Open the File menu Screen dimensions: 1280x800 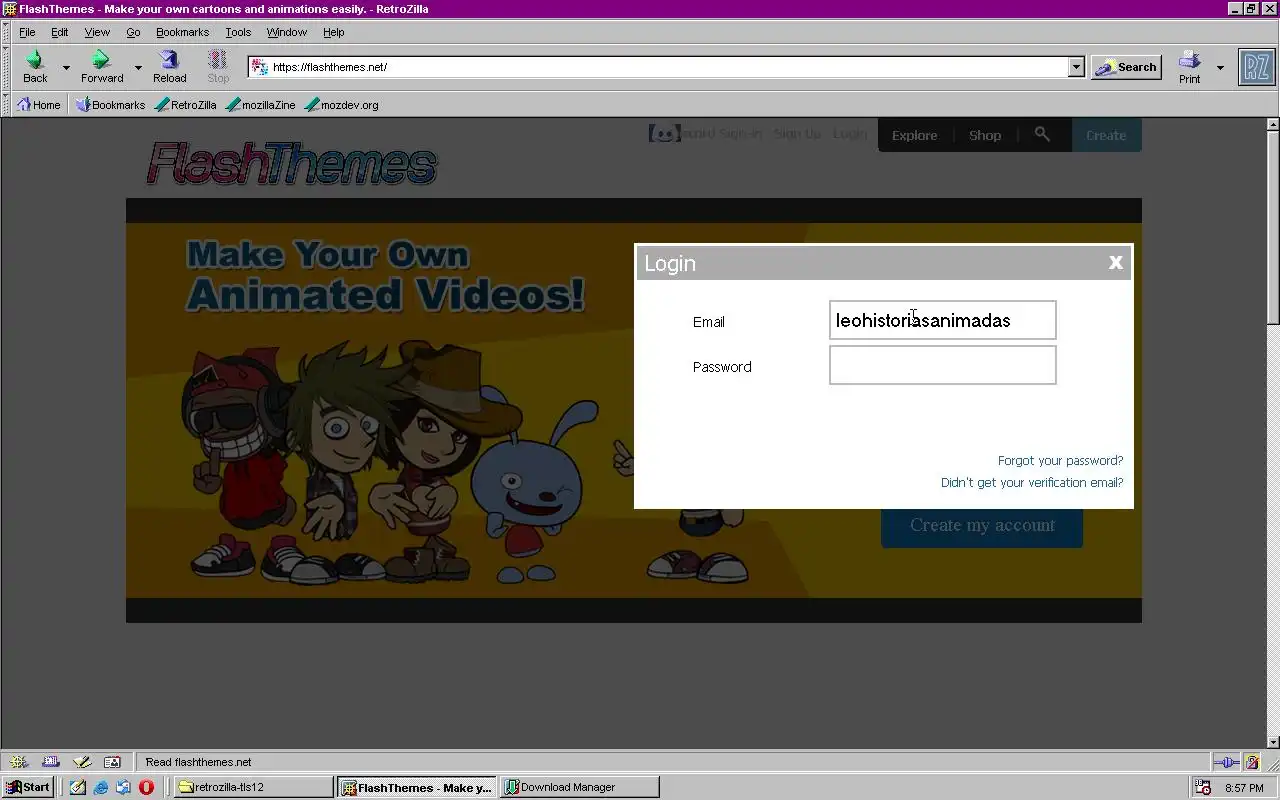point(27,32)
